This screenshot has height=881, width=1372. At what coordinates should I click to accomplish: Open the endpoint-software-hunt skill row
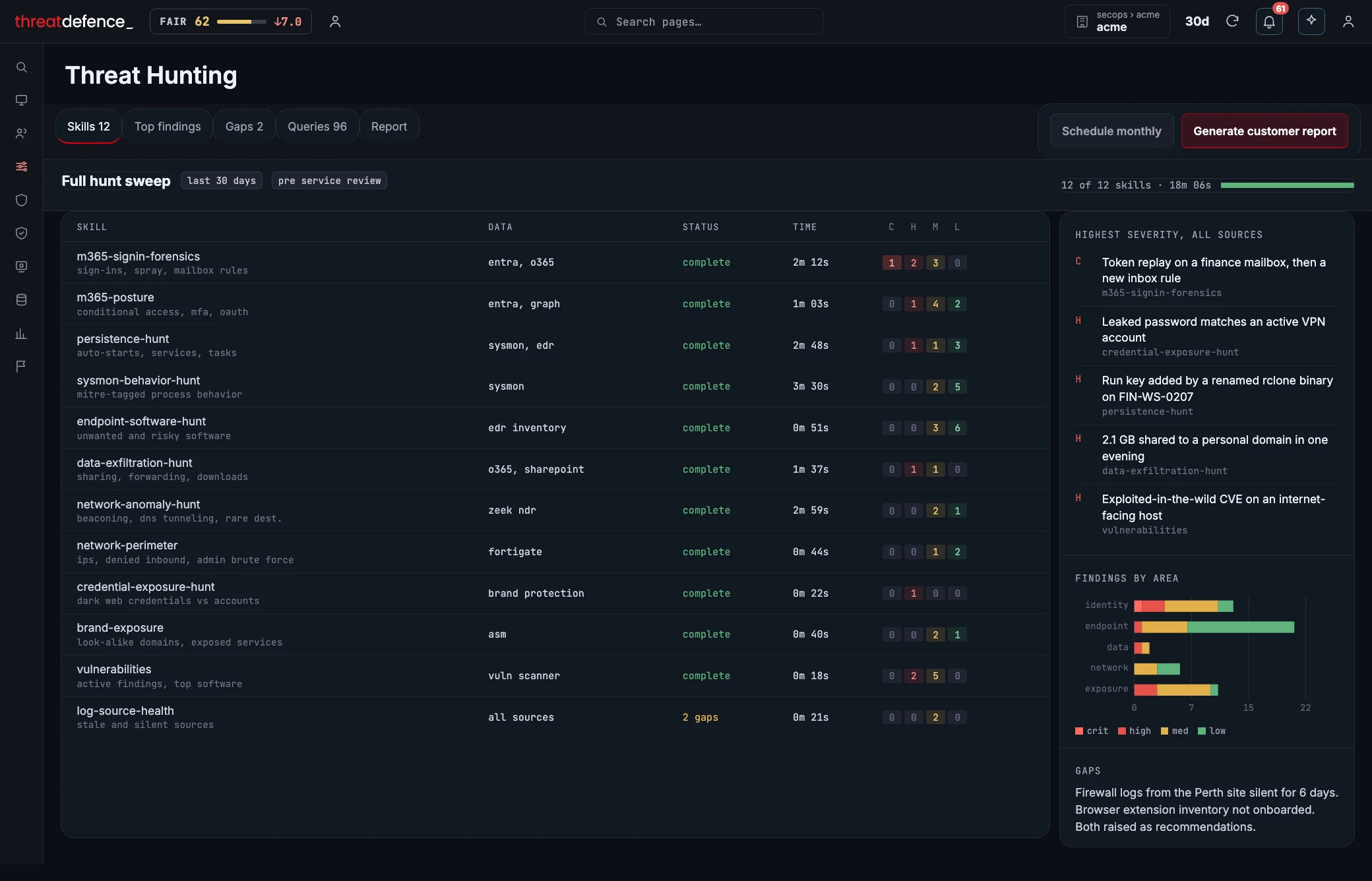click(x=555, y=428)
